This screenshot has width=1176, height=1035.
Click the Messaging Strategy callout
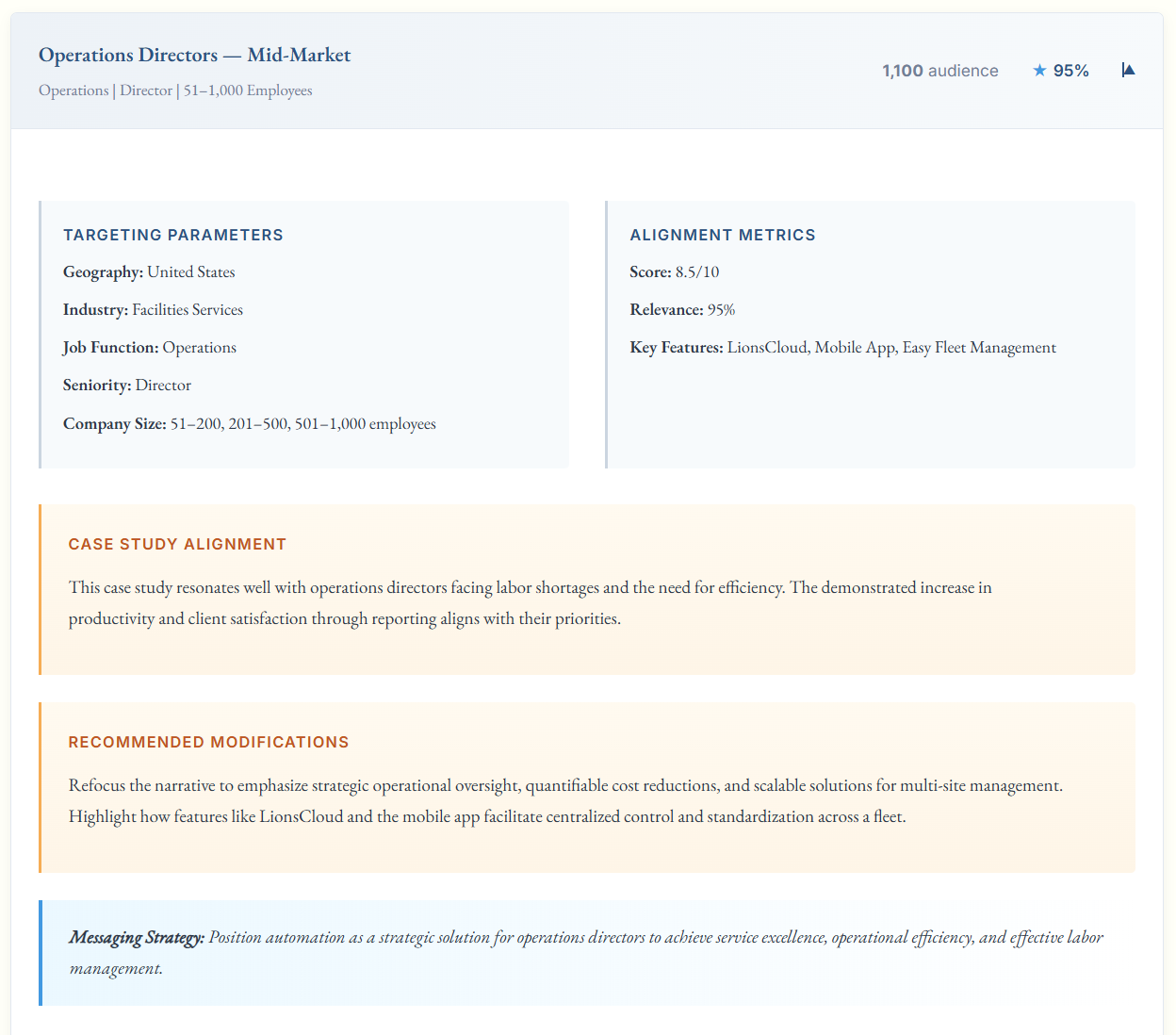pyautogui.click(x=586, y=952)
